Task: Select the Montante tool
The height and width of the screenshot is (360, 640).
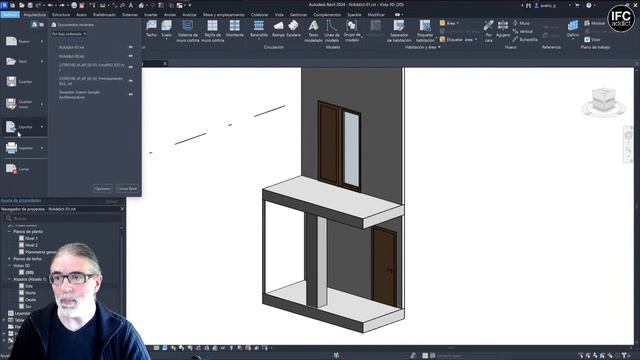Action: pyautogui.click(x=235, y=29)
